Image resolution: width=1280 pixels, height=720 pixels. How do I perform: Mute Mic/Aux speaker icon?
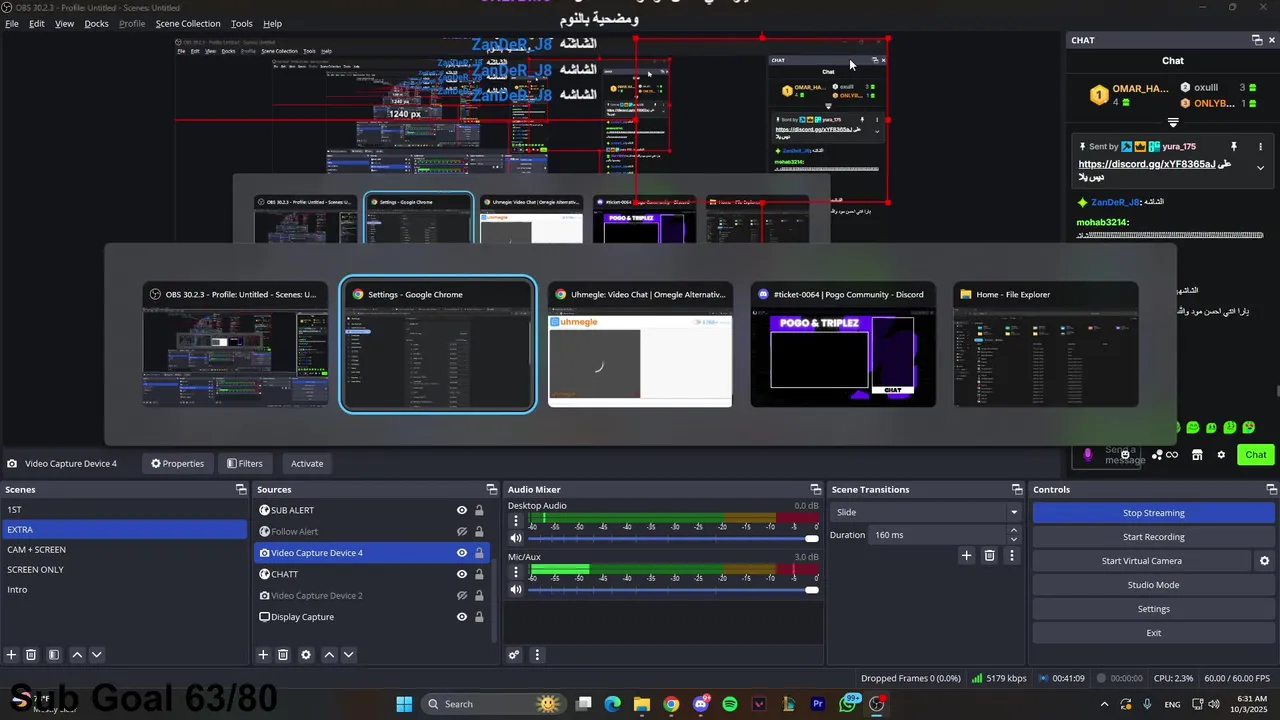click(x=516, y=589)
